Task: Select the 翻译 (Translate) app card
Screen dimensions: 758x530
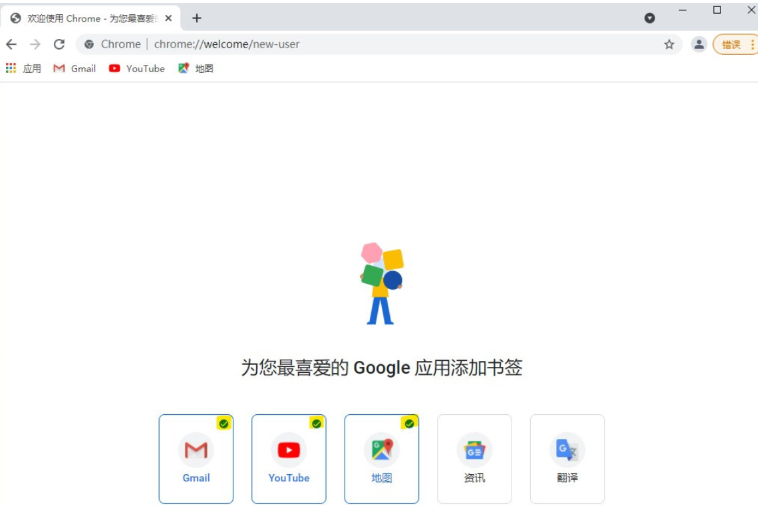Action: pyautogui.click(x=567, y=459)
